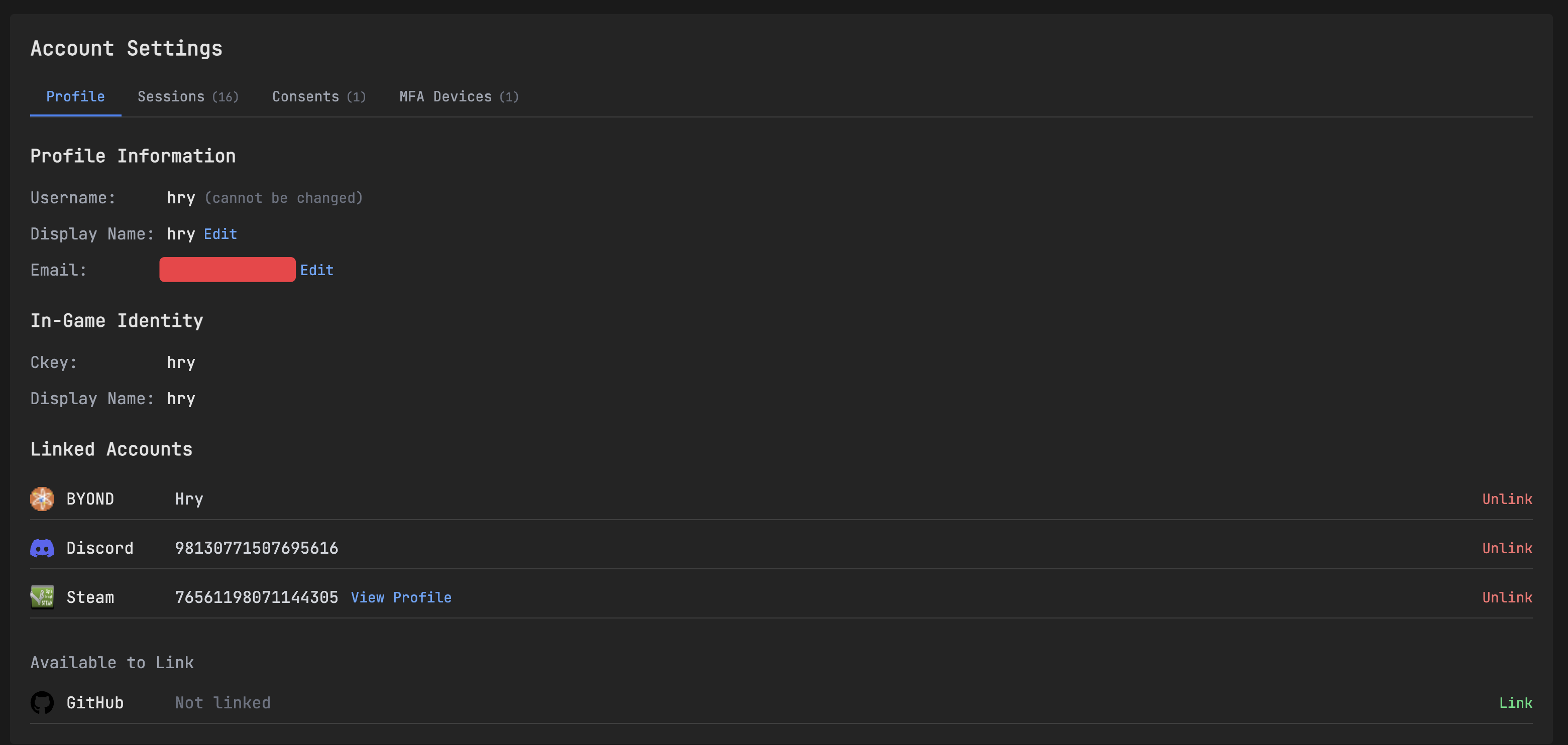This screenshot has width=1568, height=745.
Task: Unlink the Steam account
Action: click(1507, 598)
